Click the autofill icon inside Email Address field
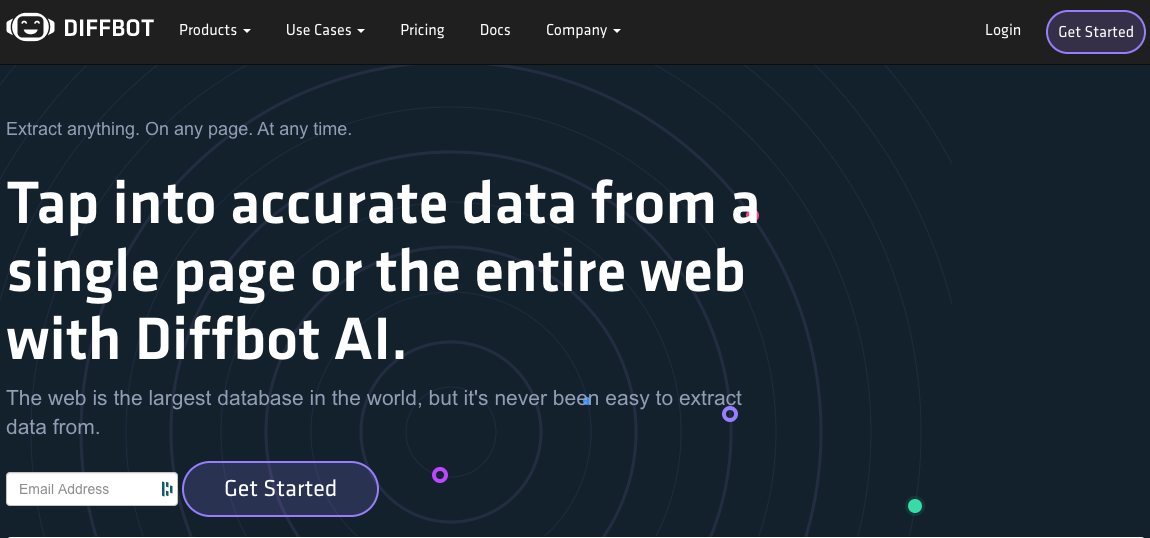The width and height of the screenshot is (1150, 538). click(x=167, y=489)
